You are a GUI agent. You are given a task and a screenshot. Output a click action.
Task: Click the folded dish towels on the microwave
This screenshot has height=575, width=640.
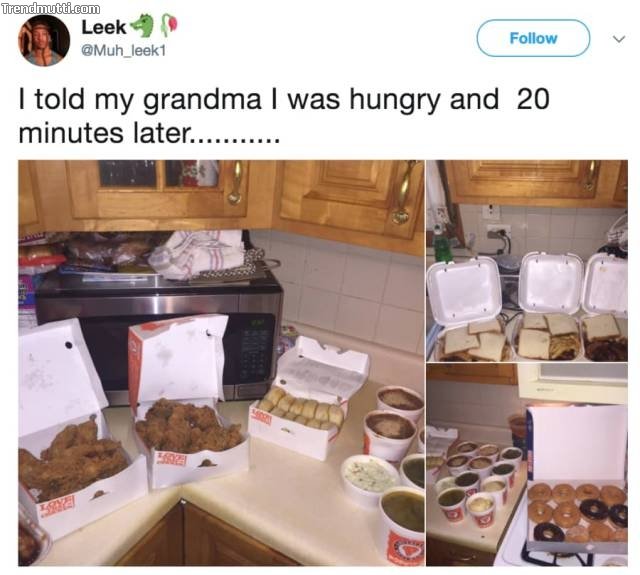[206, 255]
